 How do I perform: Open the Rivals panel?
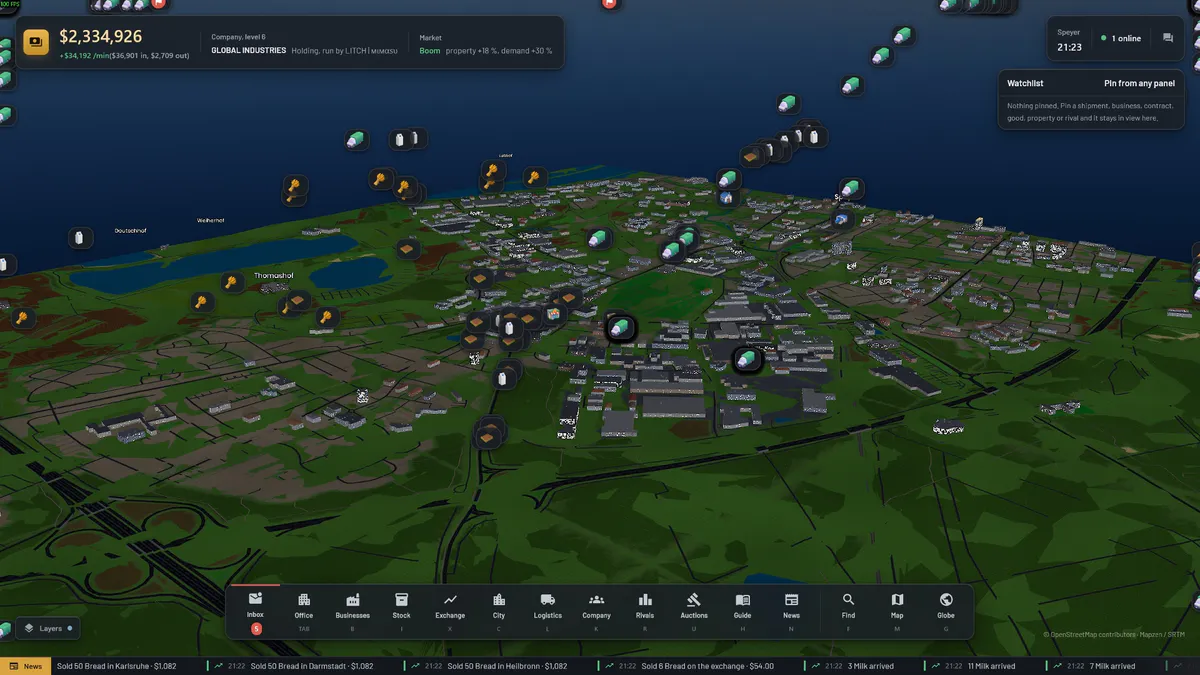[645, 611]
